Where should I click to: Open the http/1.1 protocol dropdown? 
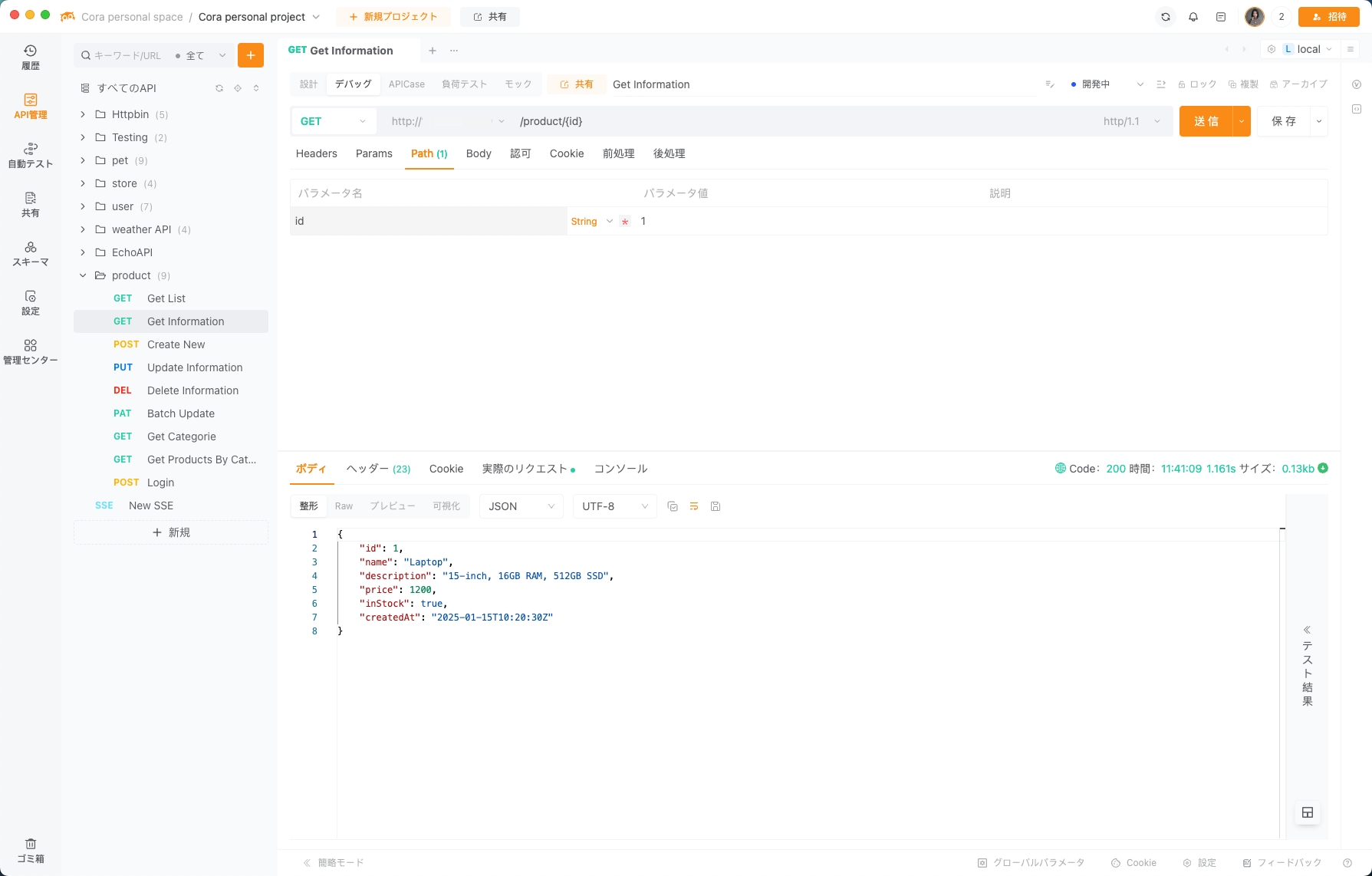tap(1132, 121)
